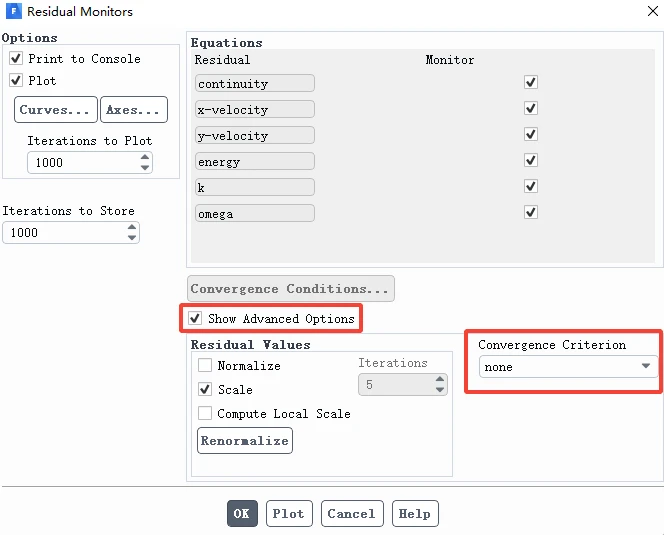
Task: Close the Residual Monitors dialog
Action: coord(653,11)
